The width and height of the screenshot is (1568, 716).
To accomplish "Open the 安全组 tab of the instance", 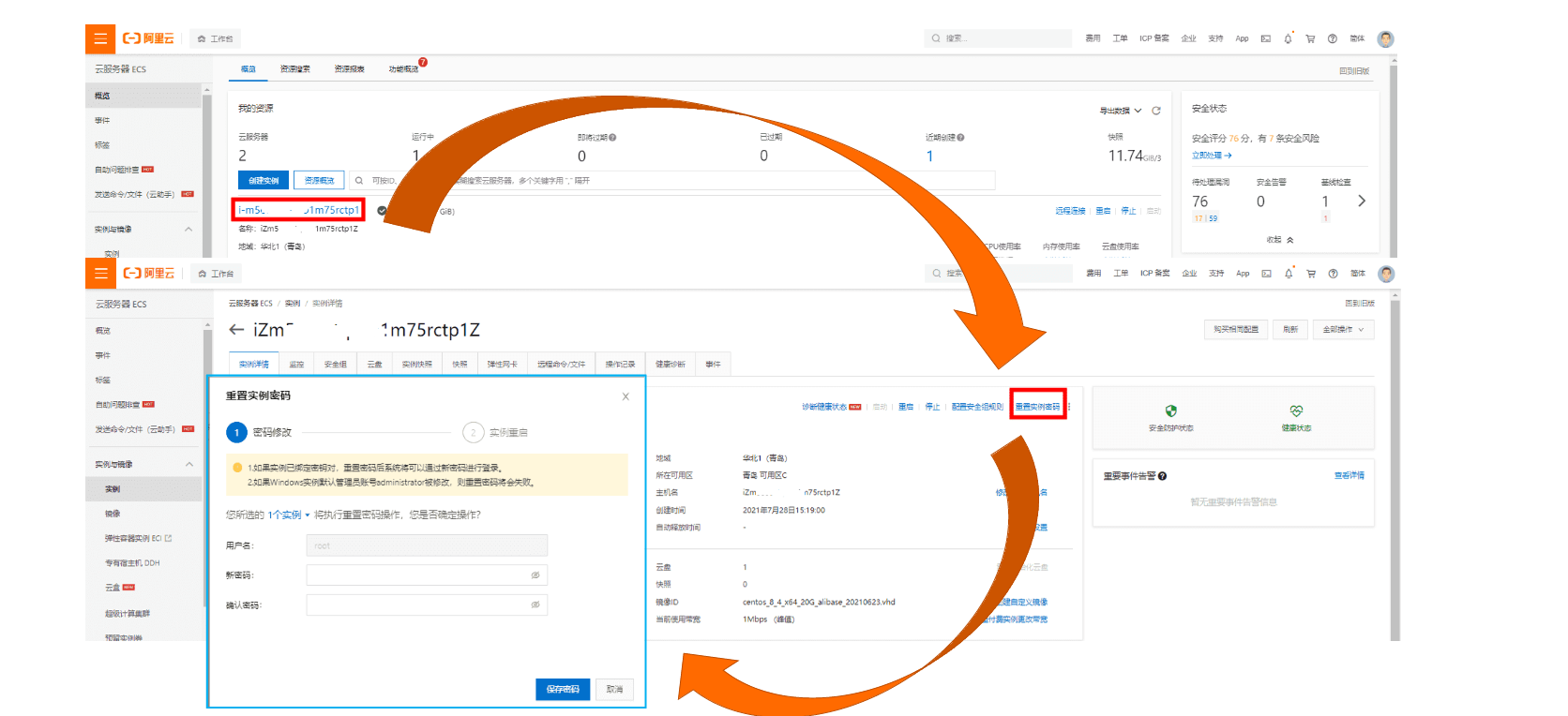I will coord(336,365).
